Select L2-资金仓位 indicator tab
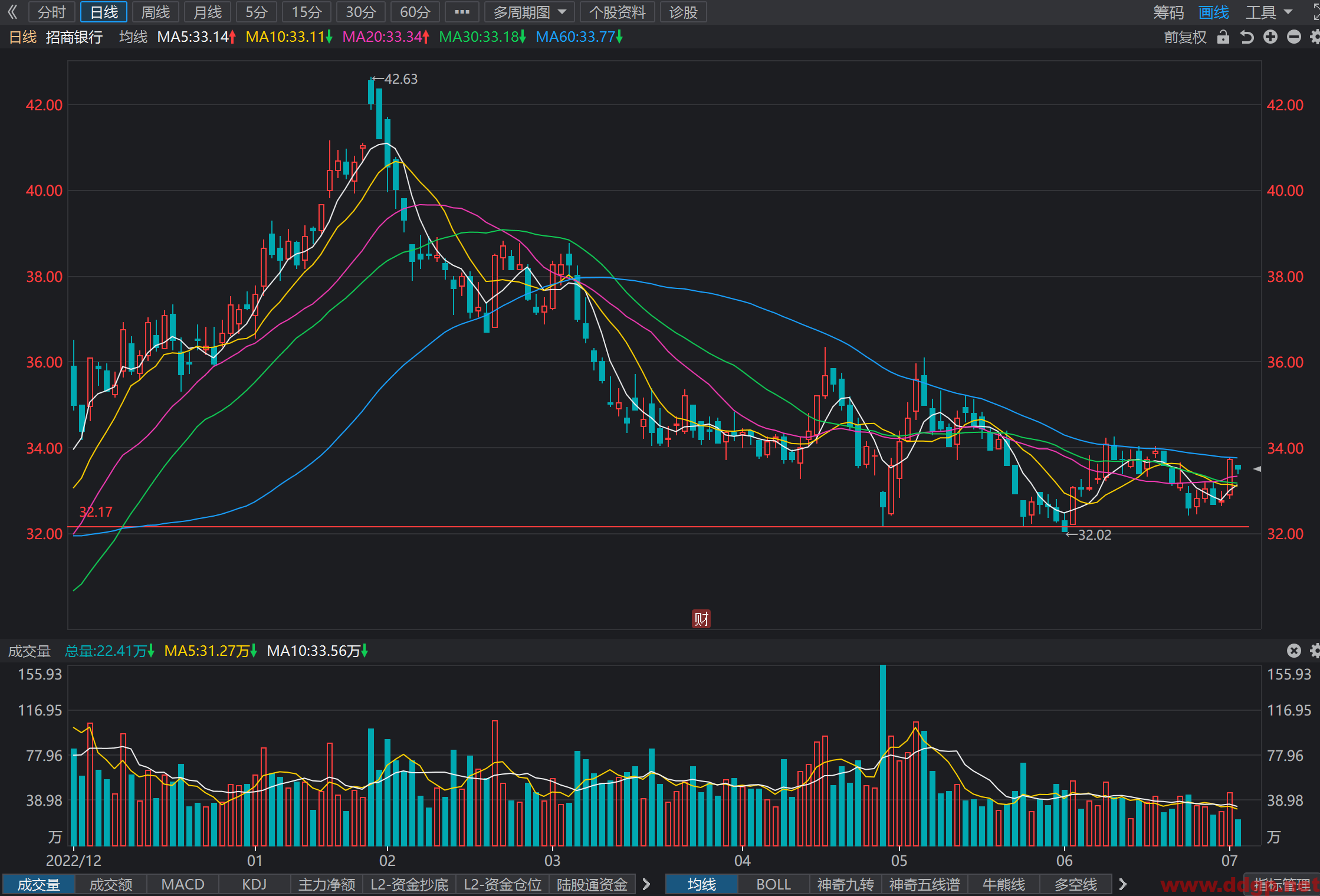This screenshot has width=1320, height=896. point(503,884)
